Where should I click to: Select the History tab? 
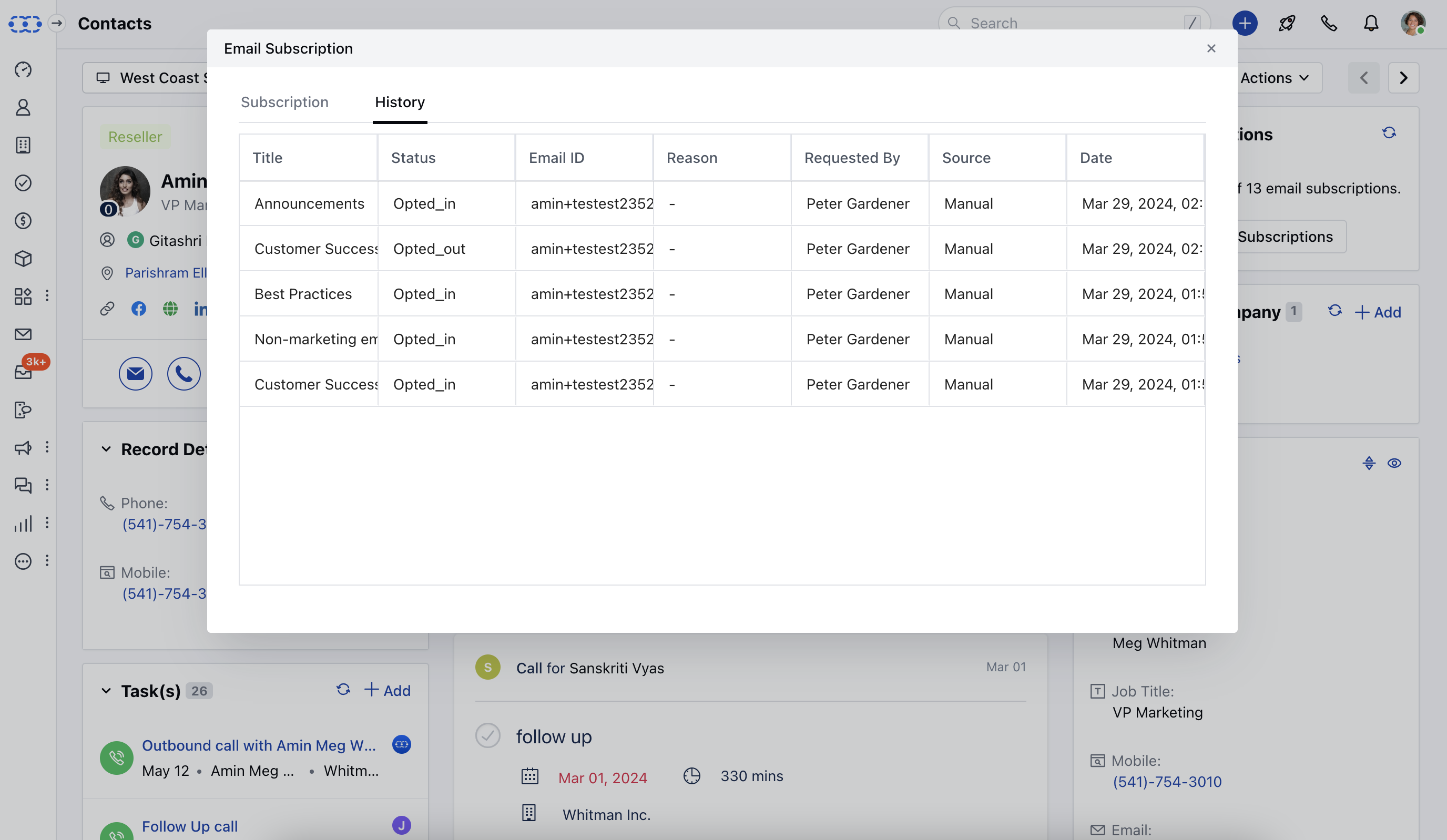(400, 102)
